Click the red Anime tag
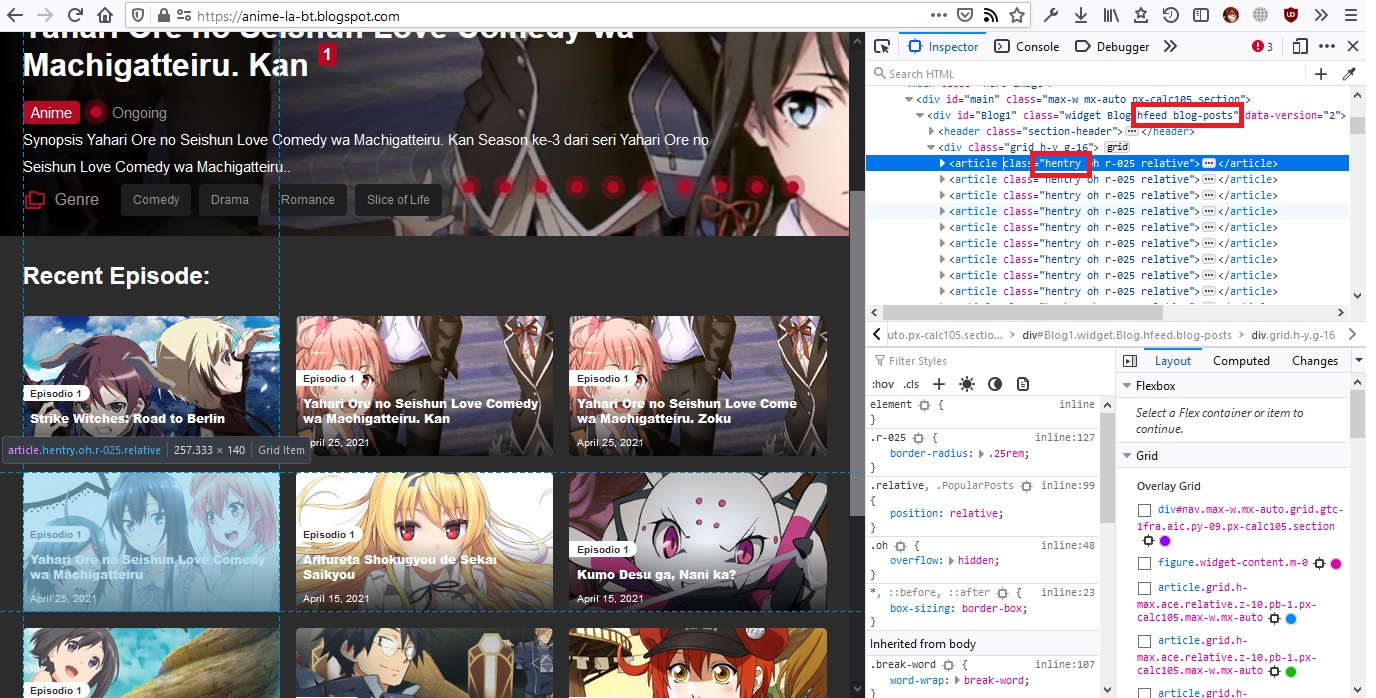Viewport: 1376px width, 698px height. click(51, 113)
